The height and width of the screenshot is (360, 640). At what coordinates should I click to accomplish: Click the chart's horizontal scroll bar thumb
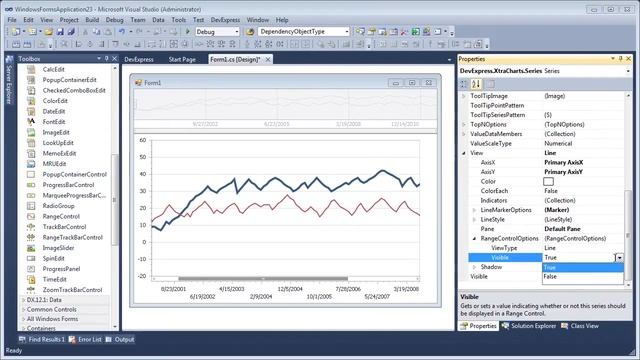[x=263, y=279]
